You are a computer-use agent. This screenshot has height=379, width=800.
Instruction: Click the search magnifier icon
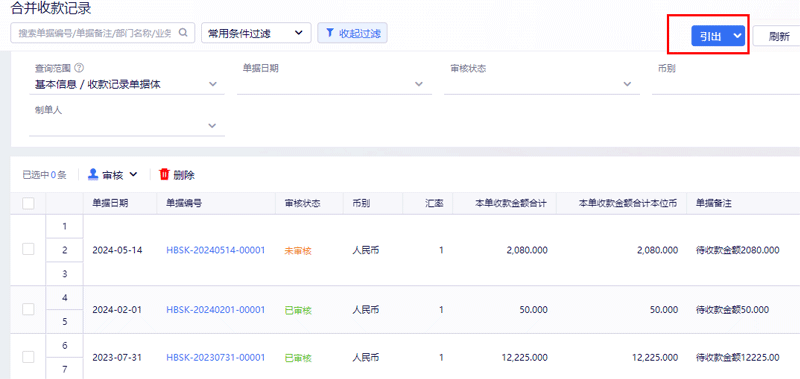click(183, 33)
